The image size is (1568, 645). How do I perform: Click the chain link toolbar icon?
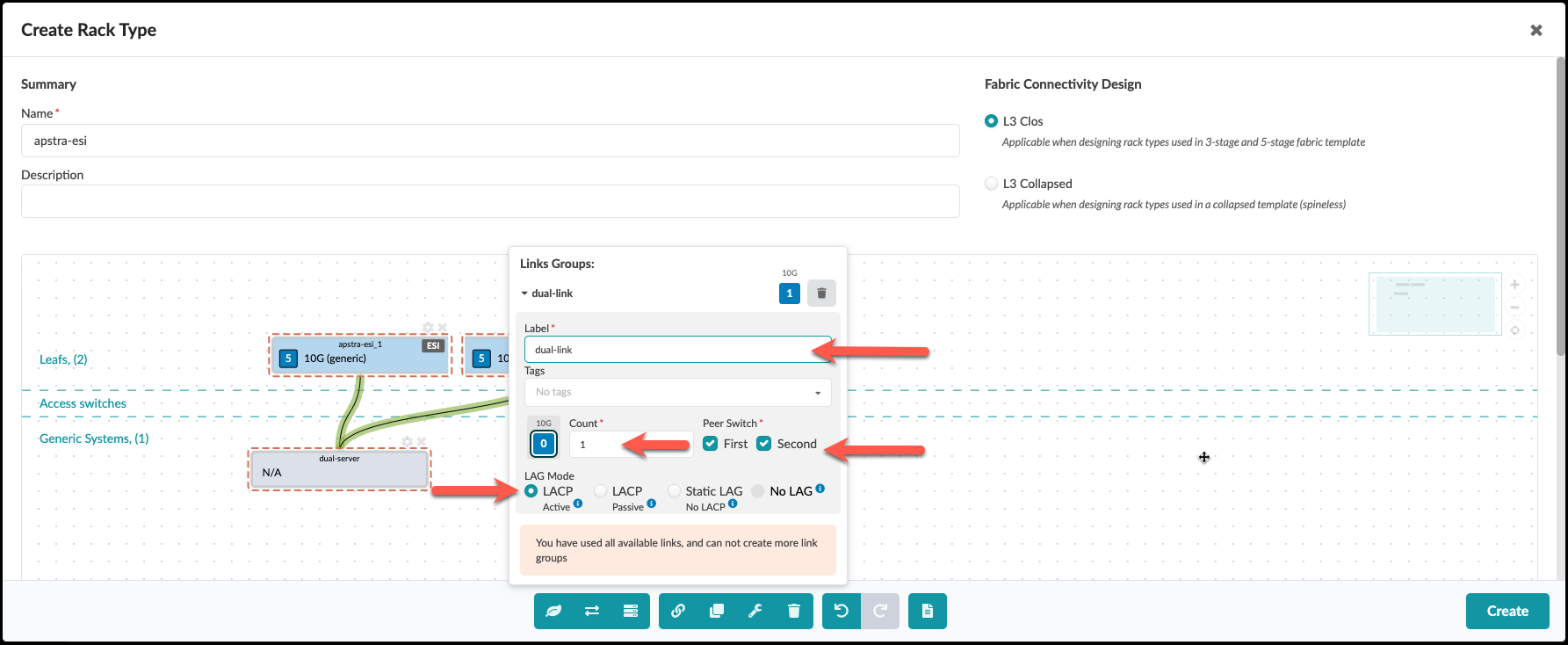[x=678, y=611]
